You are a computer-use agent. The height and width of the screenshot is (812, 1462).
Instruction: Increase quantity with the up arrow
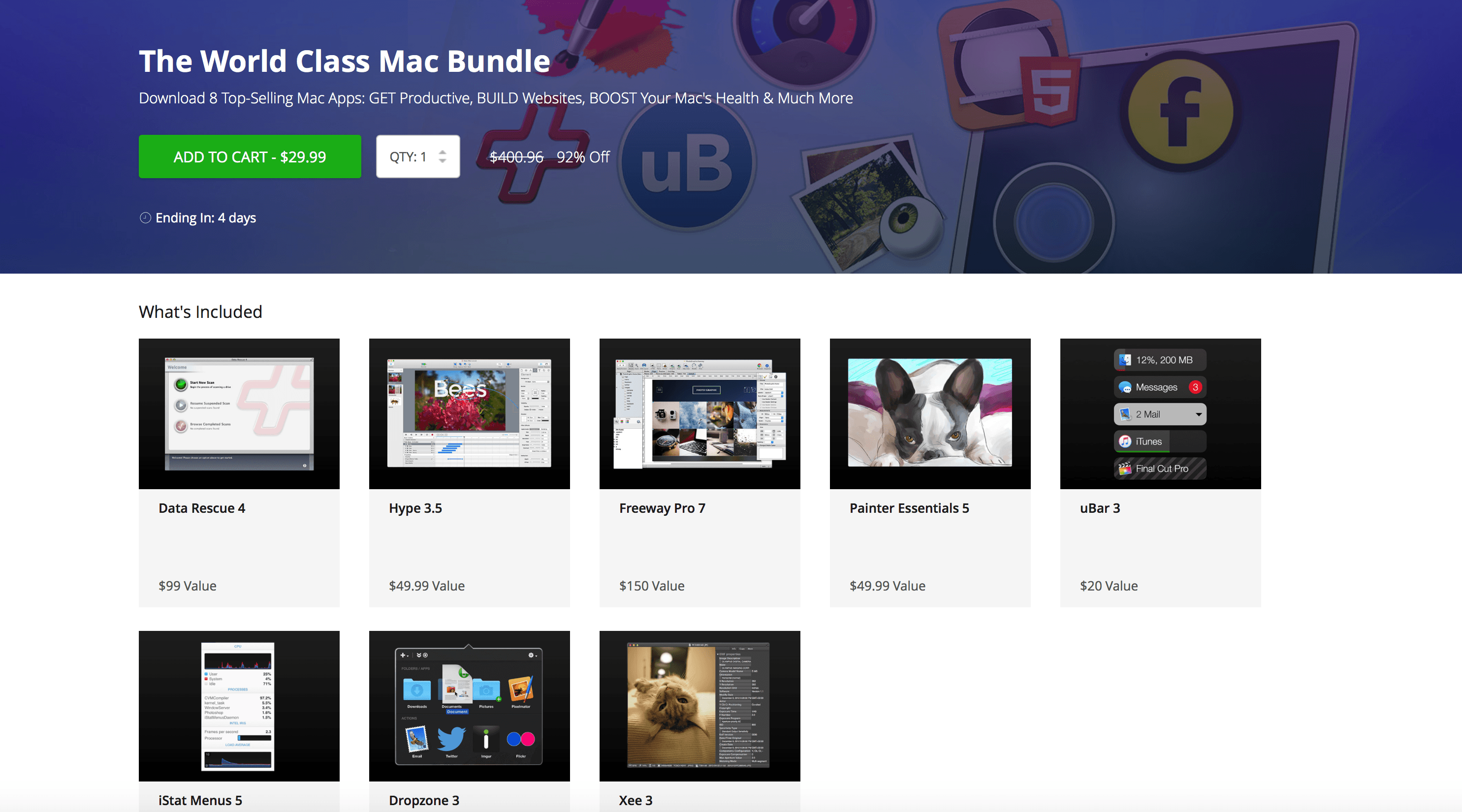click(x=443, y=152)
